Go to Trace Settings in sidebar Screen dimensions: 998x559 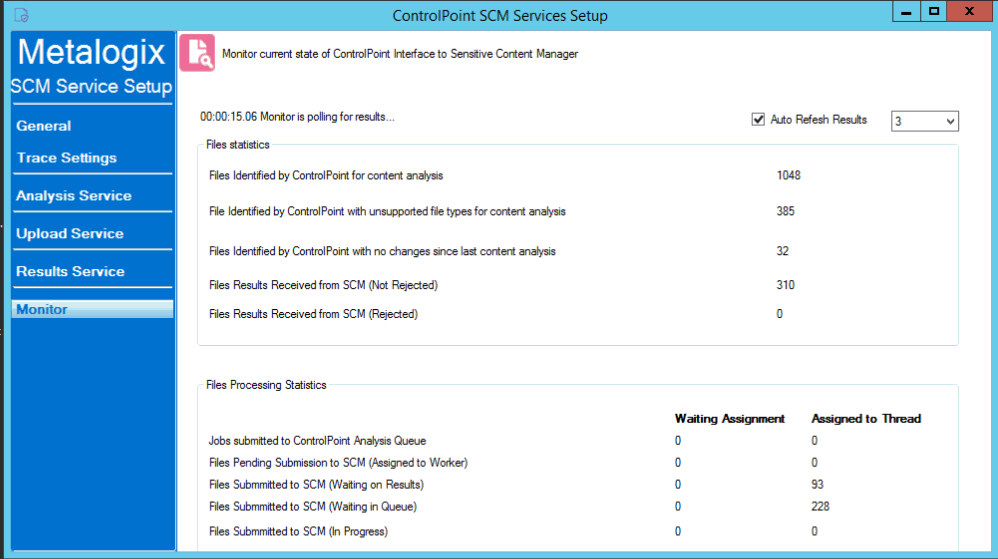coord(67,158)
